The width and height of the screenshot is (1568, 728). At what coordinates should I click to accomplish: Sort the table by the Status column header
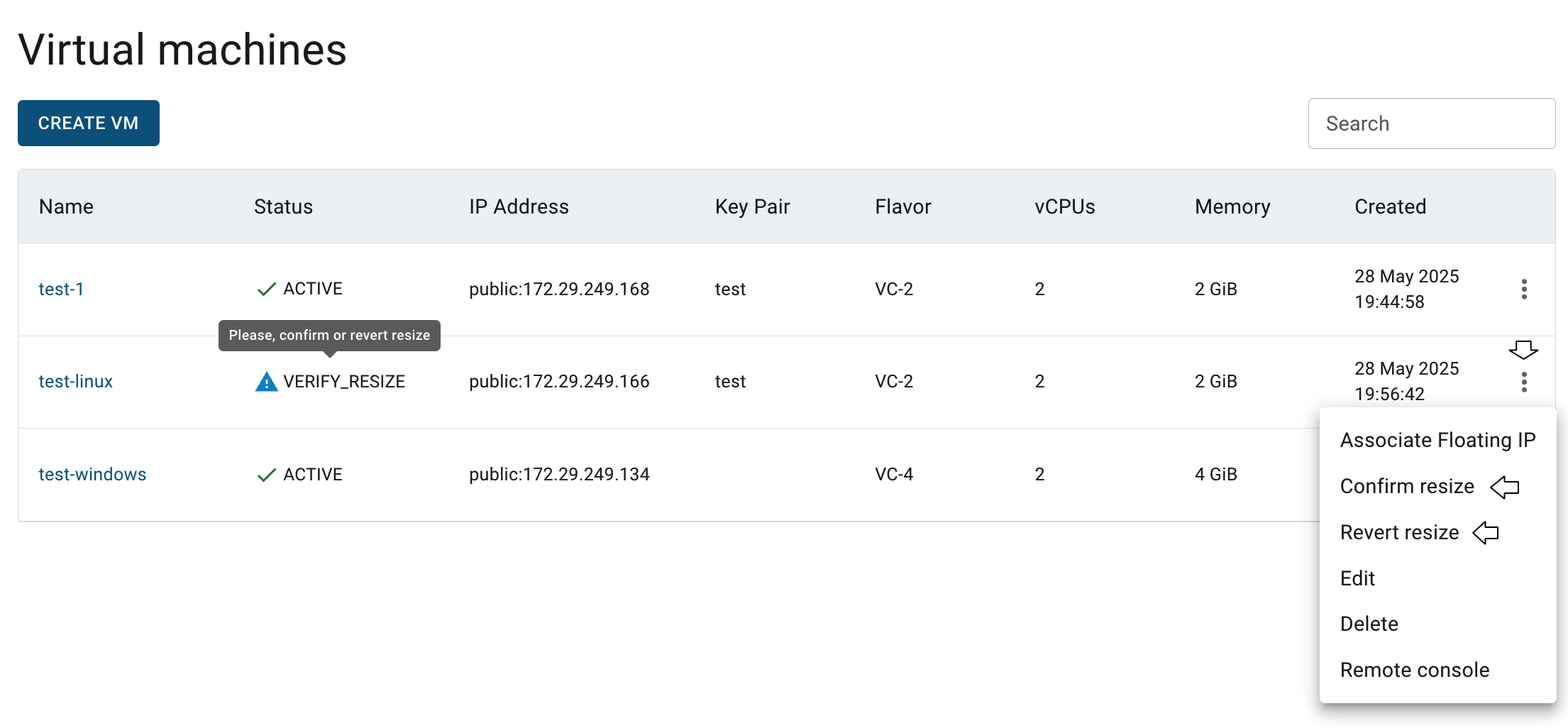[x=283, y=206]
